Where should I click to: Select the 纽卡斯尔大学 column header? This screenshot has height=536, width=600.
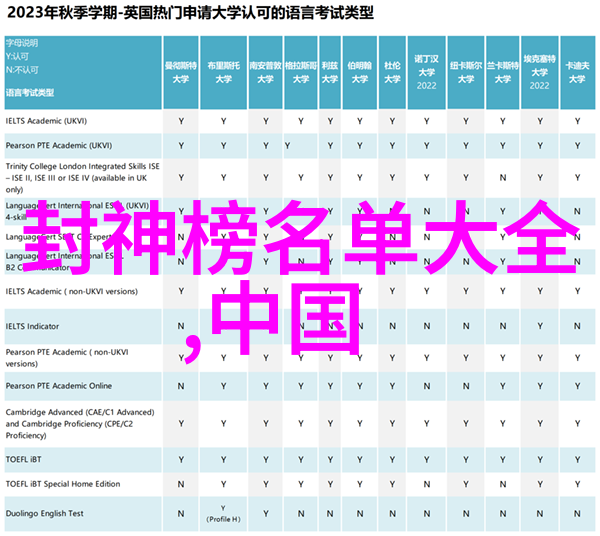click(466, 72)
